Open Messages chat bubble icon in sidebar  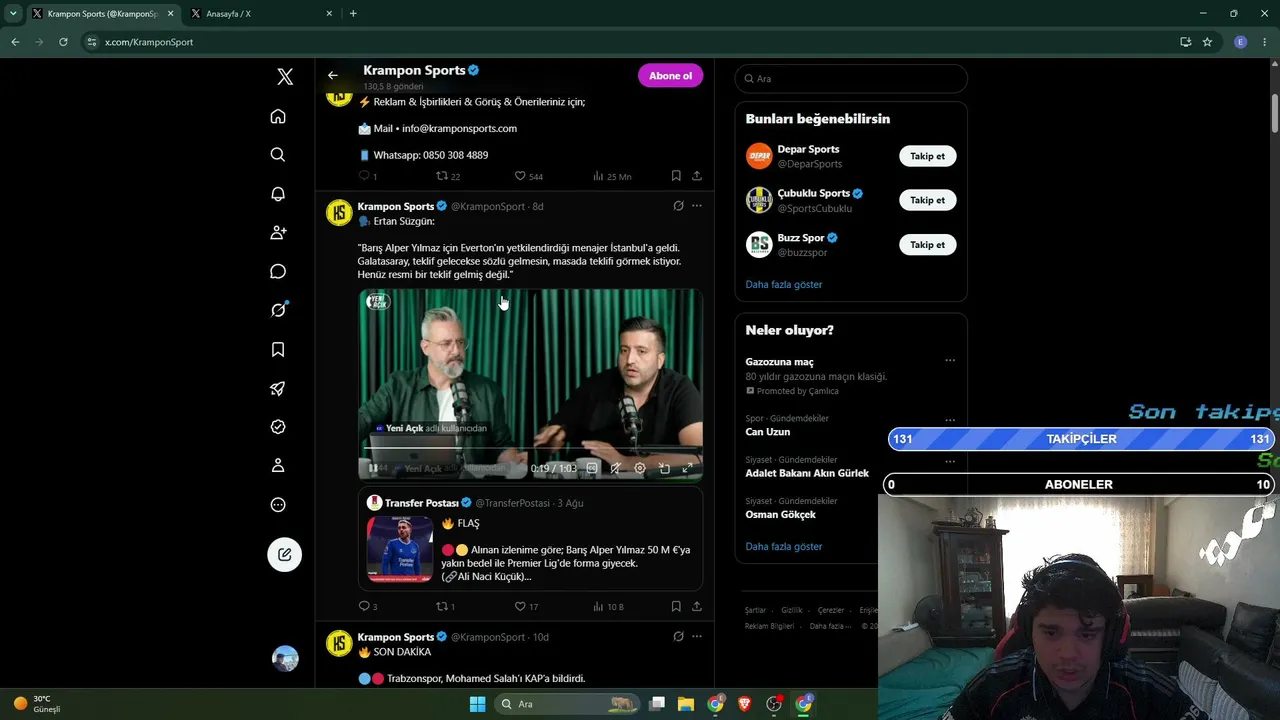[x=278, y=271]
